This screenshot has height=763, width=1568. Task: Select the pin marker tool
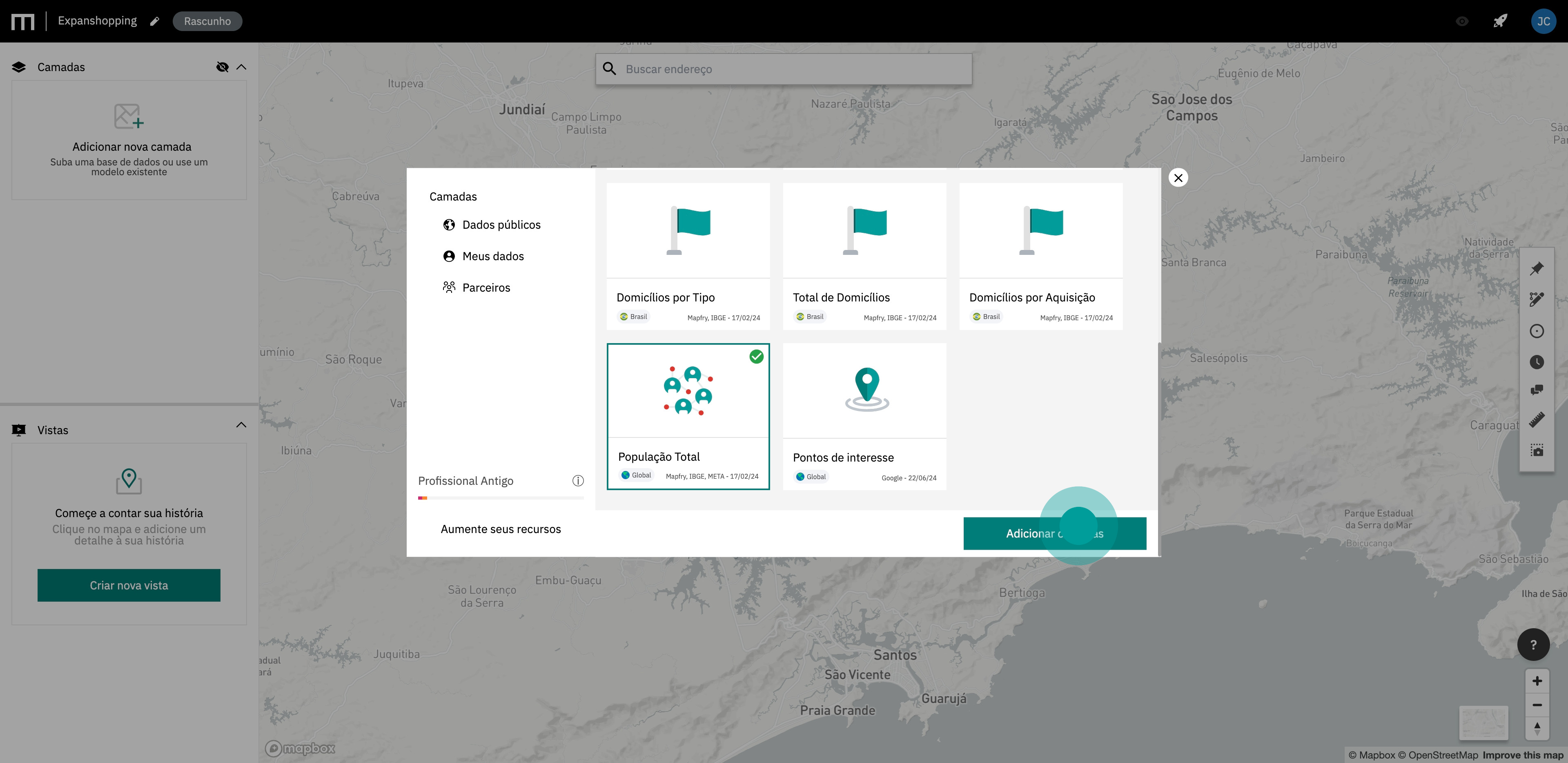pyautogui.click(x=1536, y=268)
